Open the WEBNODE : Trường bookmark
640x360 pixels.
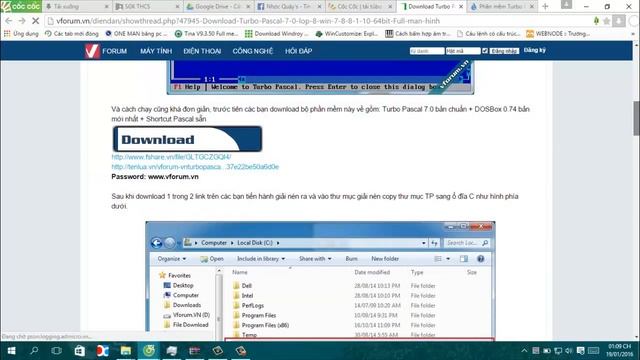pos(558,34)
